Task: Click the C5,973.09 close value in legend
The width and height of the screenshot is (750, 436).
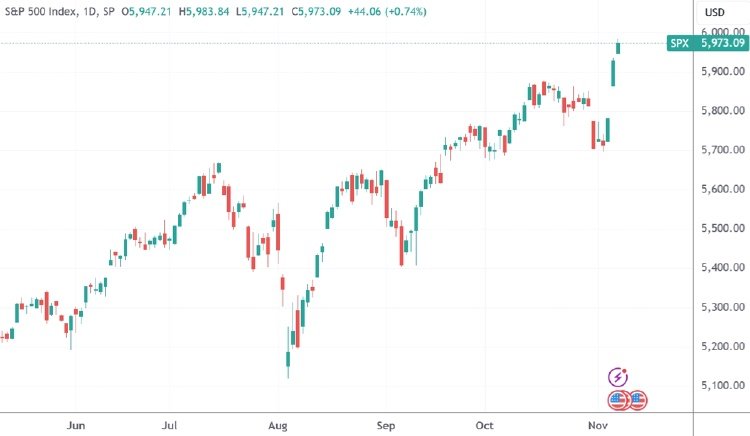Action: pyautogui.click(x=316, y=11)
